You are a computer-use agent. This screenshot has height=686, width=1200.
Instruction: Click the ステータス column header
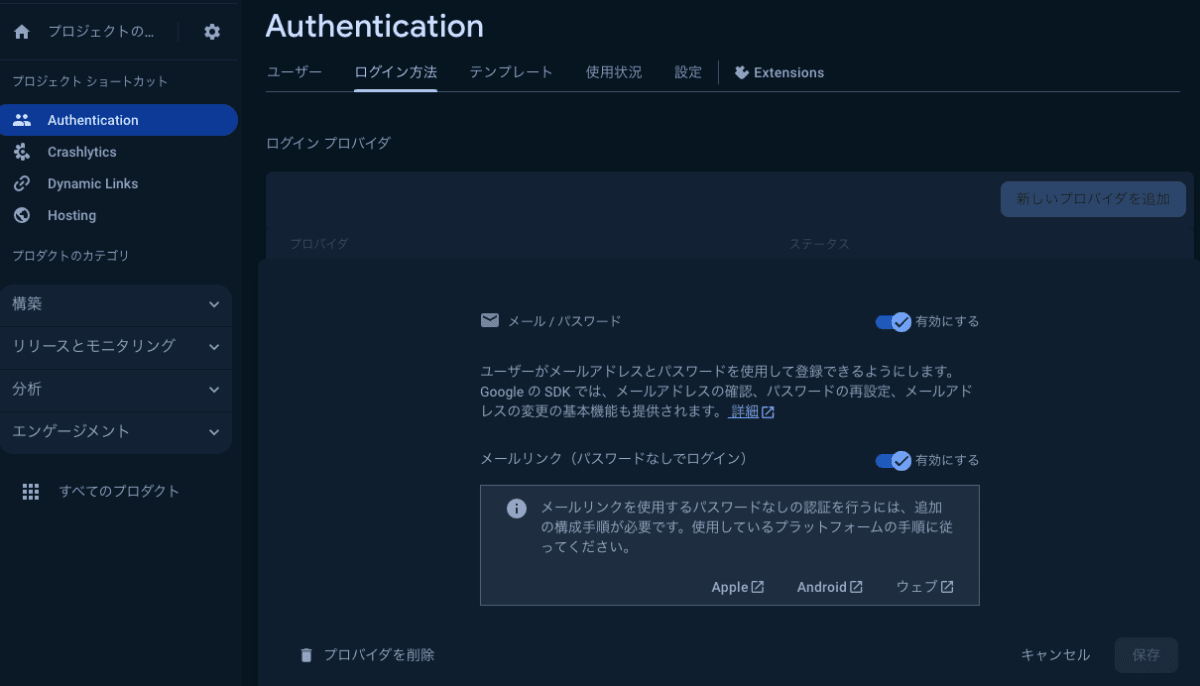pyautogui.click(x=819, y=244)
